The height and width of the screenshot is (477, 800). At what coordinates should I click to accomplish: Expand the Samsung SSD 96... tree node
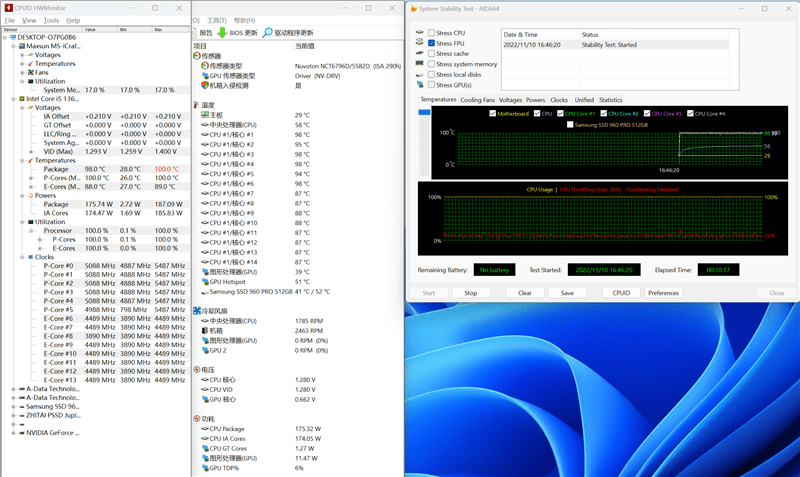[14, 407]
